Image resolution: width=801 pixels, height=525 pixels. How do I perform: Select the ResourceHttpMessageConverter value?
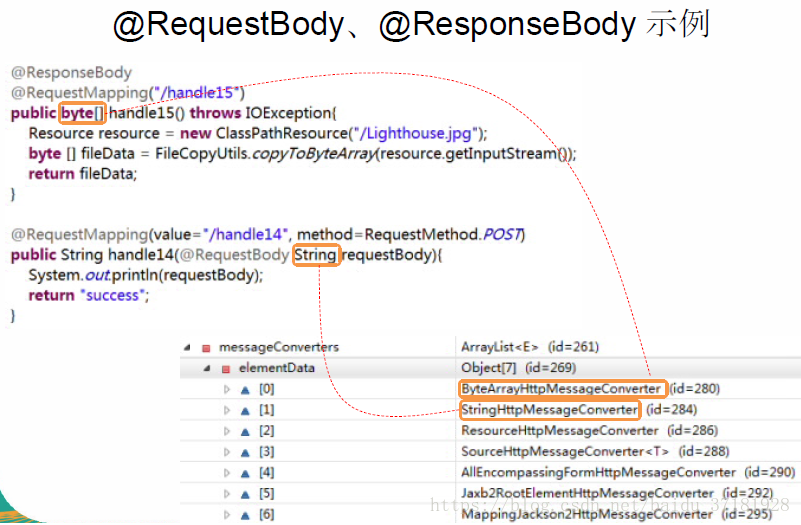coord(560,431)
